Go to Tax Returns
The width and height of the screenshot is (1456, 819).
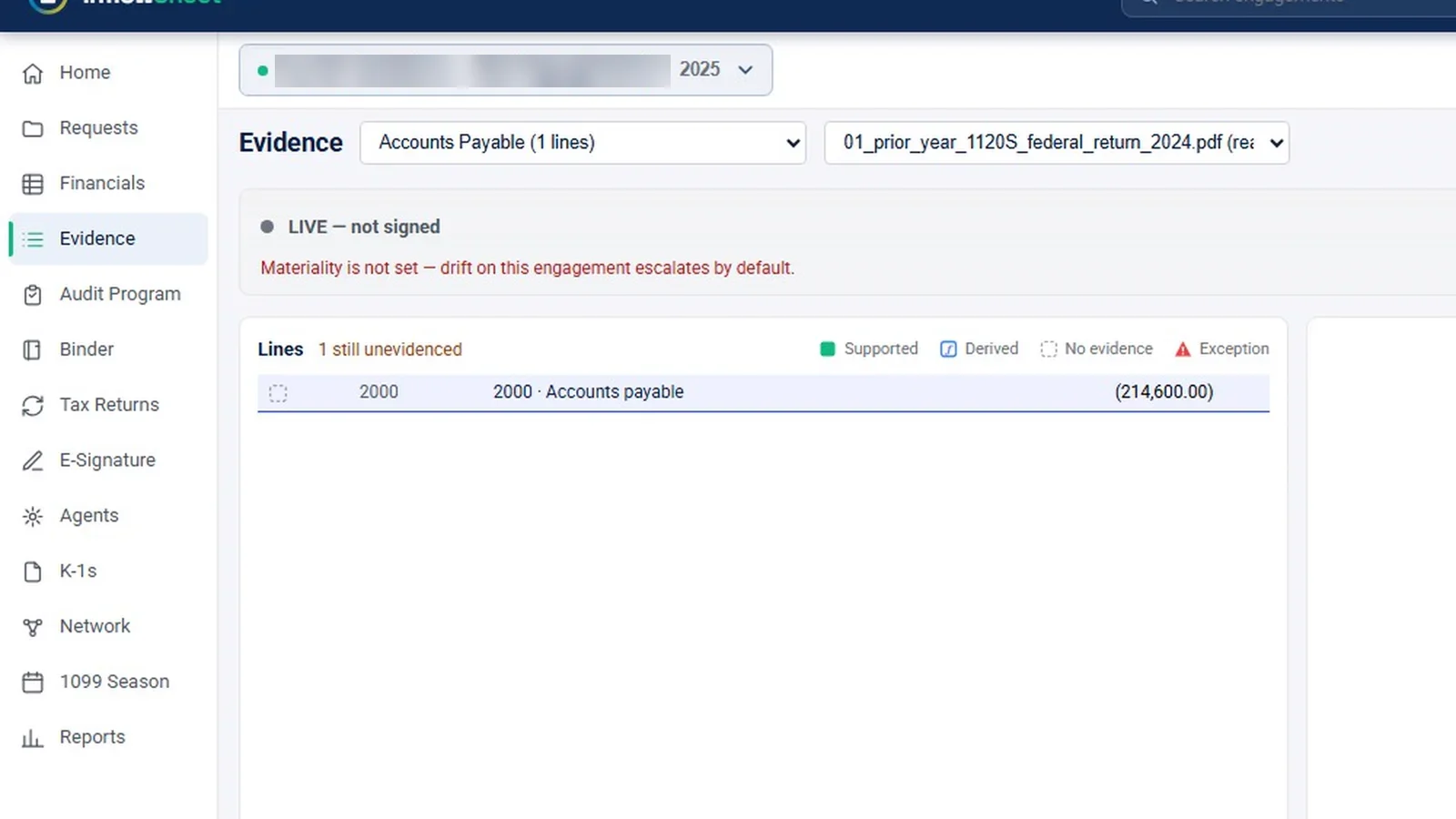108,406
